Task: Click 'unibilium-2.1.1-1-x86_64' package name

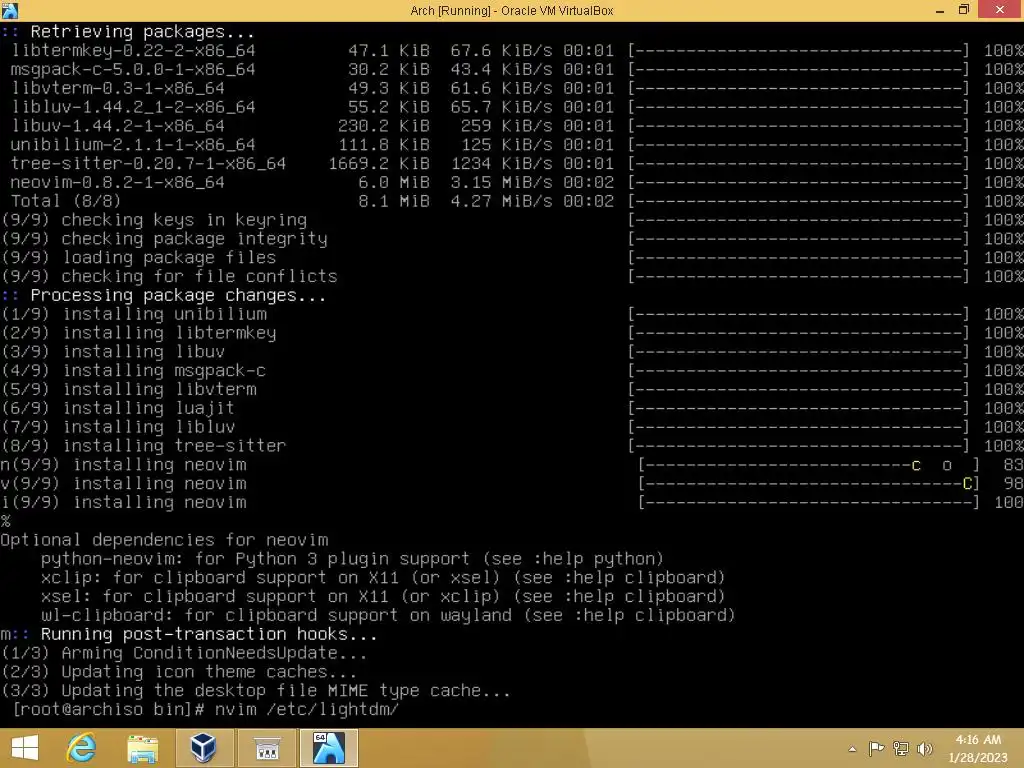Action: click(x=133, y=144)
